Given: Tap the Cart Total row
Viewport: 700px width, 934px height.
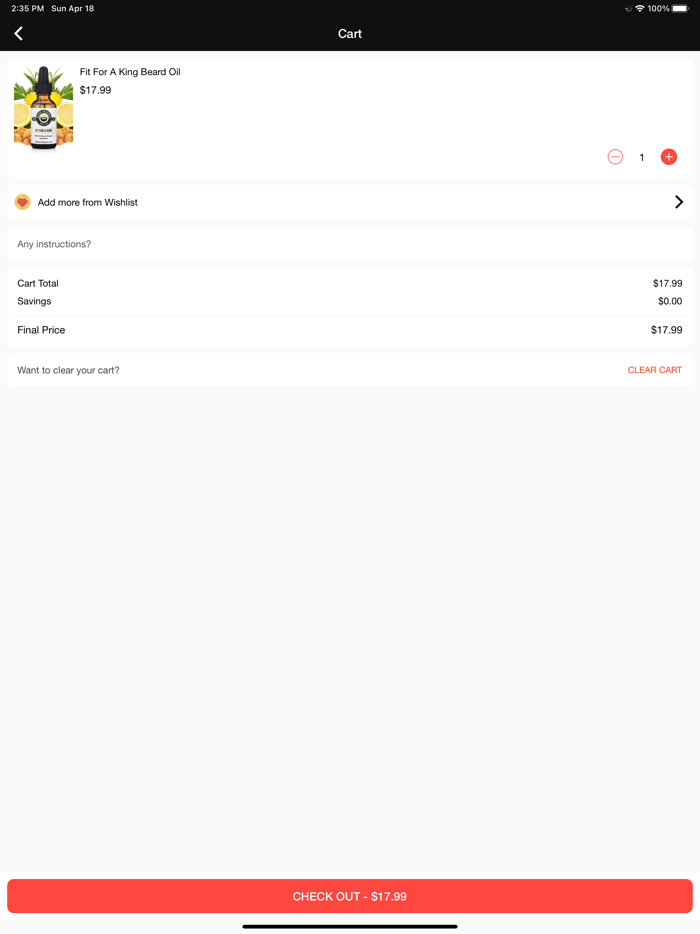Looking at the screenshot, I should [x=350, y=283].
